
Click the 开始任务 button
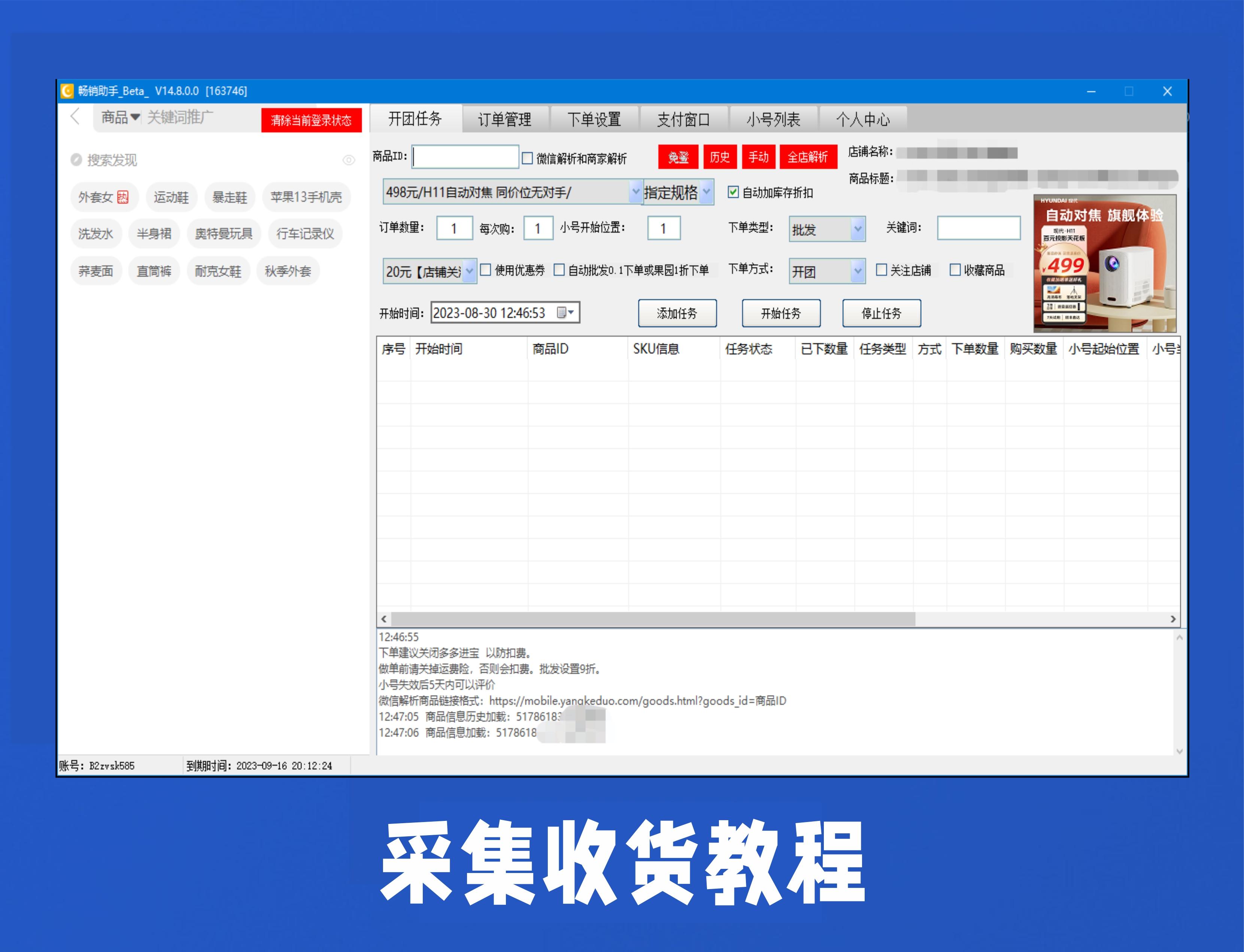tap(781, 313)
